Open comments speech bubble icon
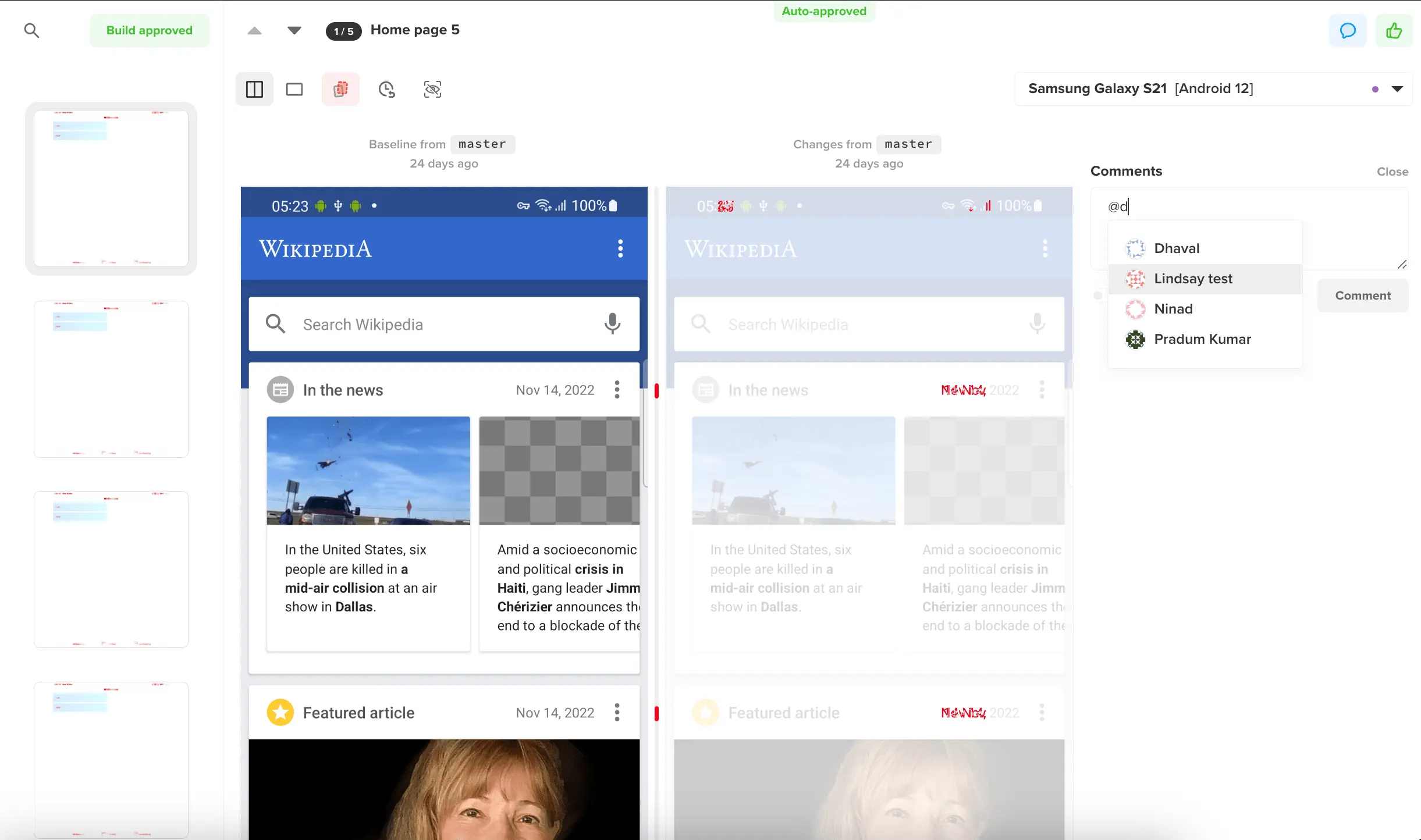 [x=1348, y=30]
